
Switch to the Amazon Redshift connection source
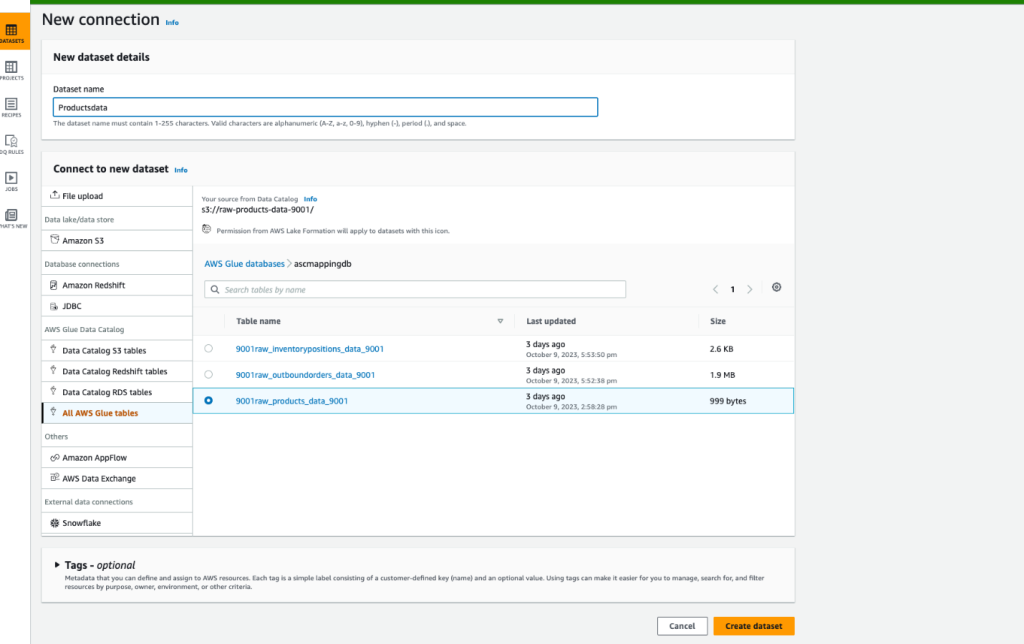pyautogui.click(x=93, y=284)
